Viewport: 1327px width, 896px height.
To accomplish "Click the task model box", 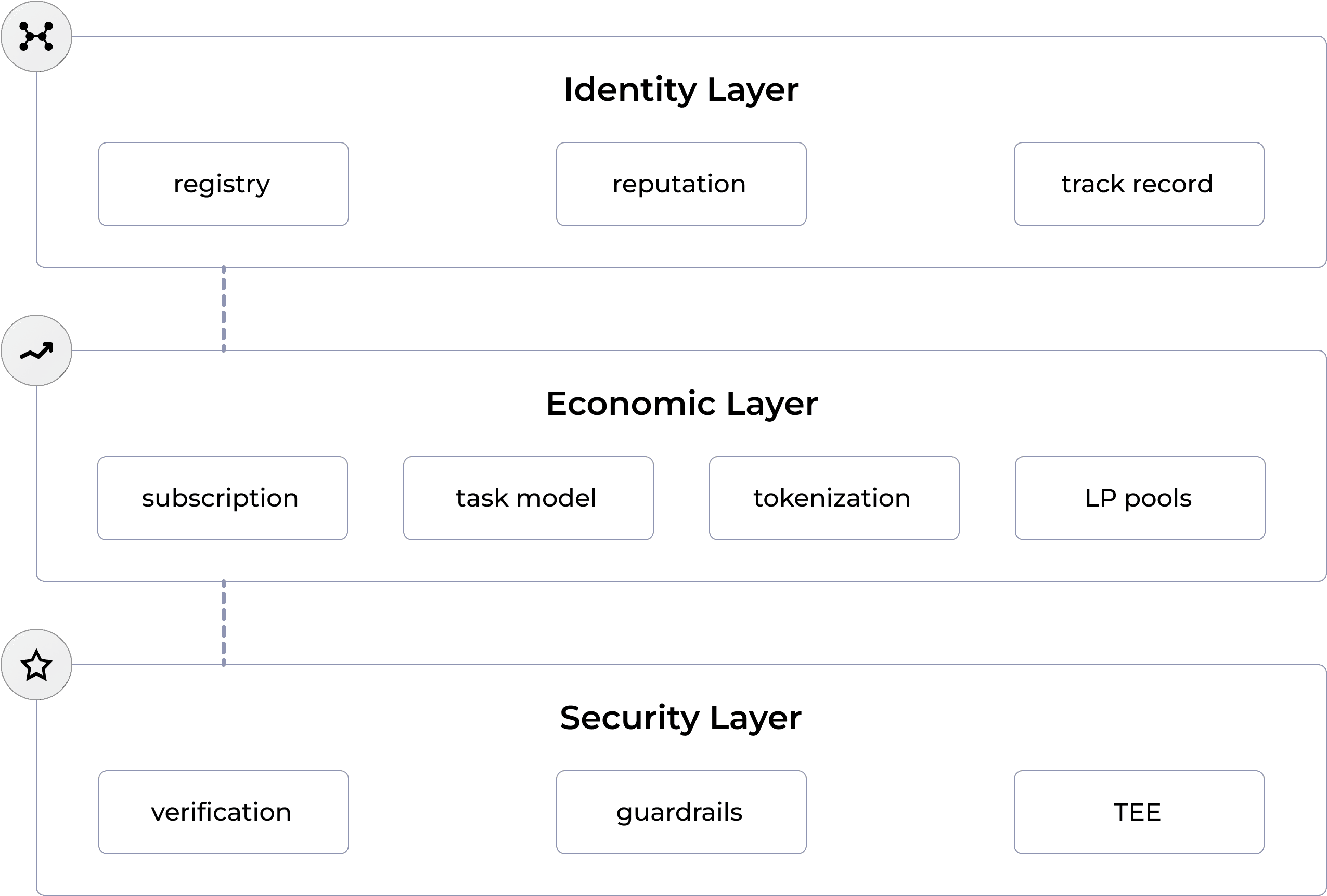I will (x=528, y=498).
